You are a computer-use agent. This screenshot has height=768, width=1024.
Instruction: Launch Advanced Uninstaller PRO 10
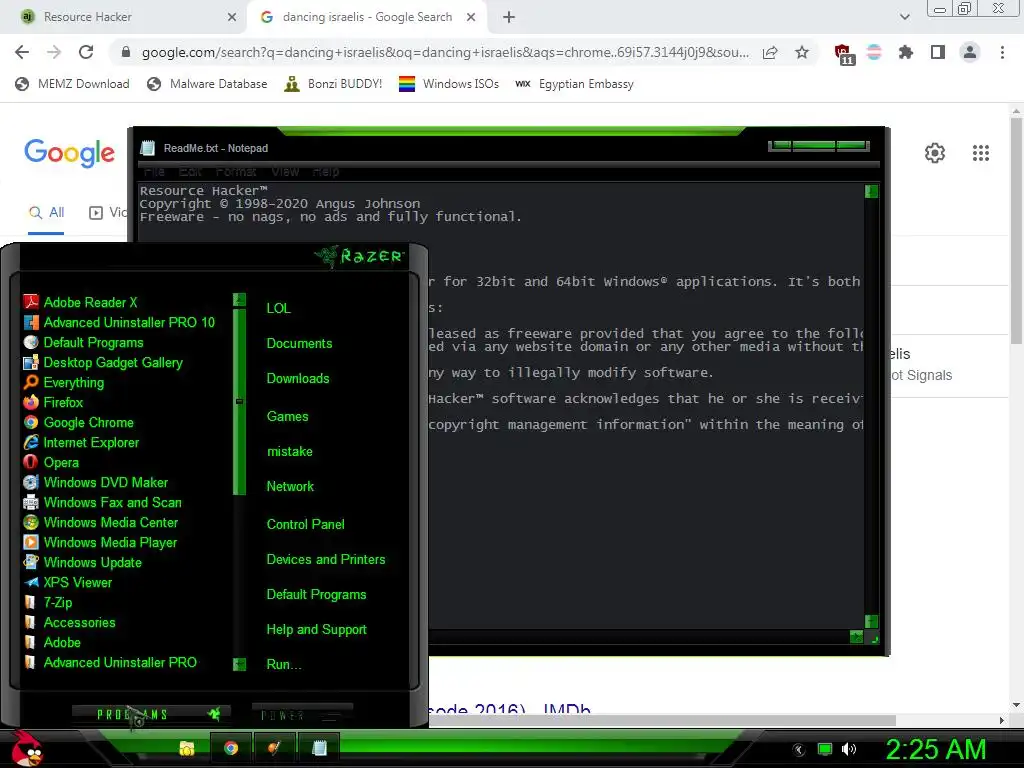[x=120, y=323]
